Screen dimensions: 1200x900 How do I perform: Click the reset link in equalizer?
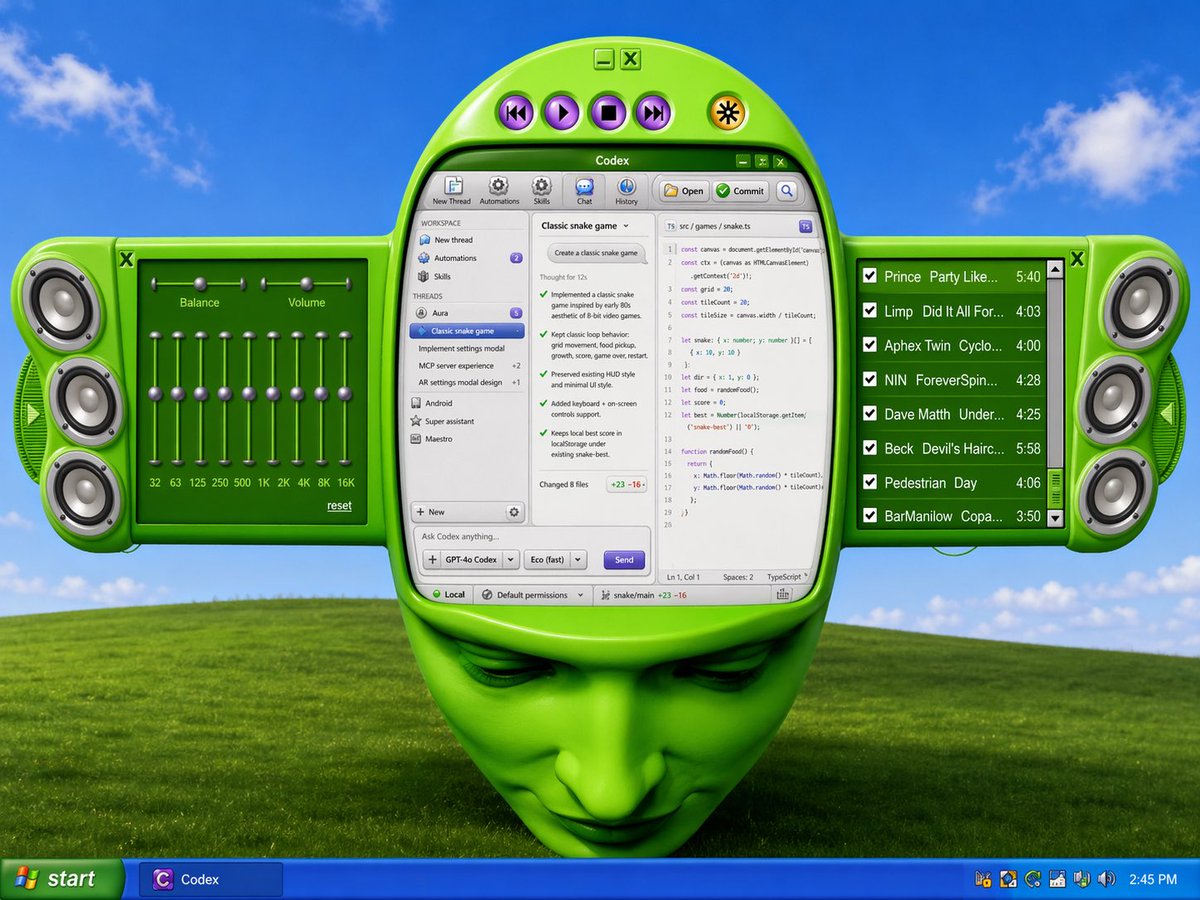[x=339, y=506]
